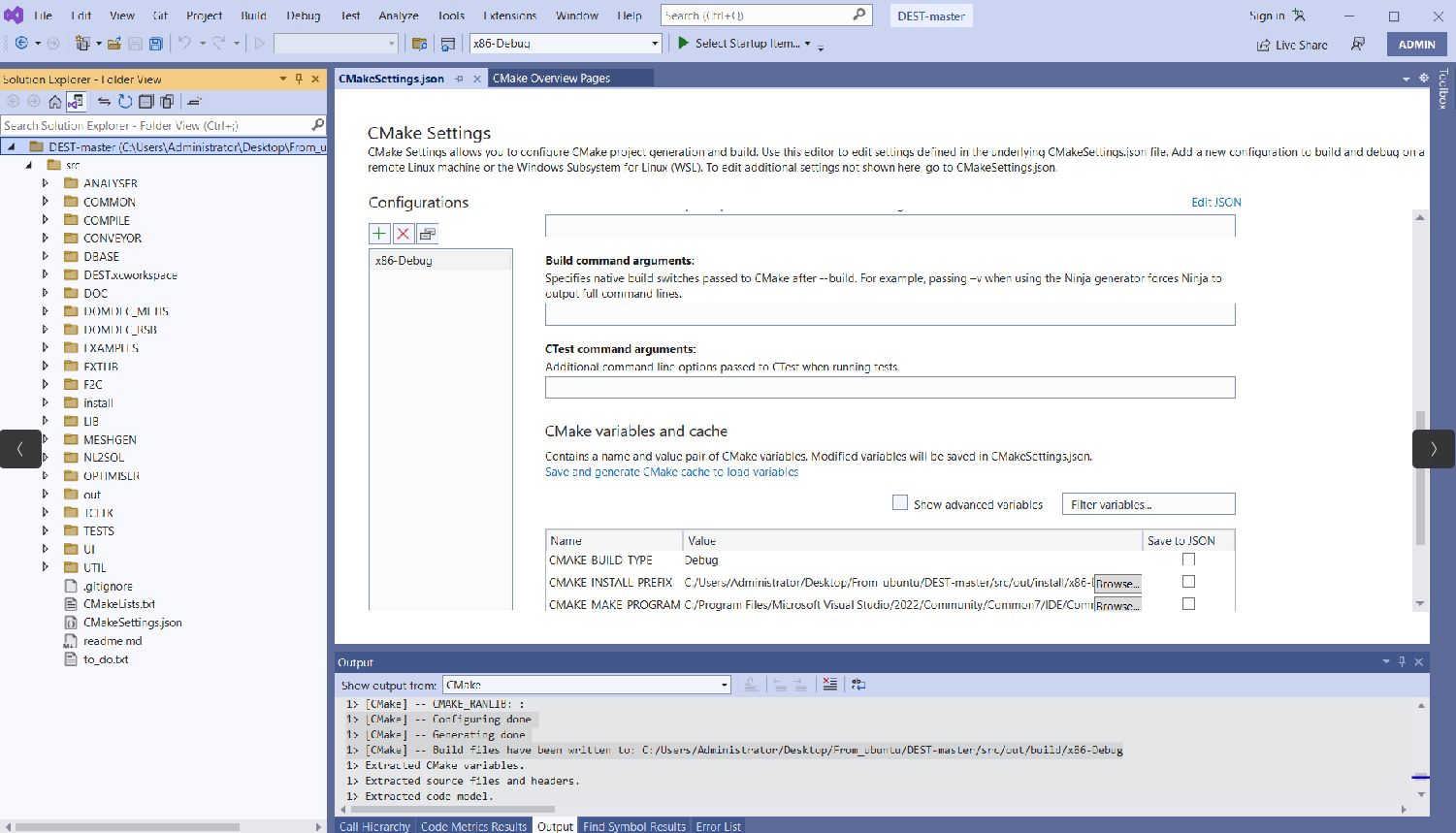This screenshot has width=1456, height=833.
Task: Click the Feedback icon near Live Share
Action: click(x=1358, y=45)
